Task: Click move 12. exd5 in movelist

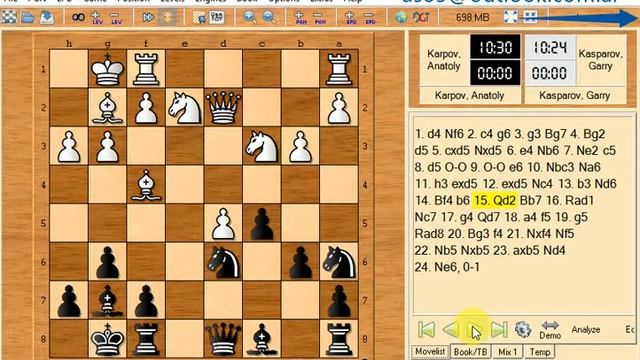Action: tap(506, 184)
